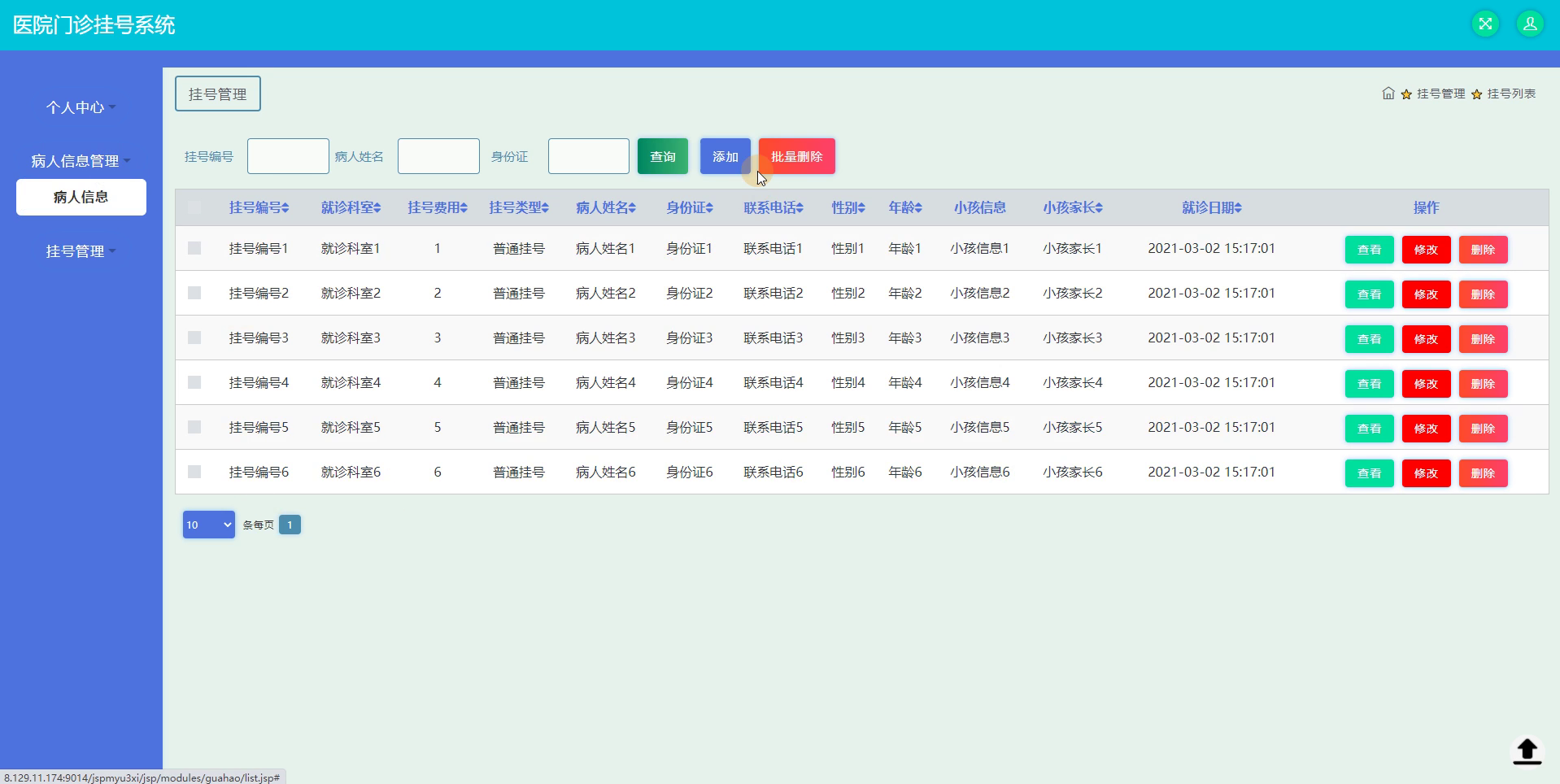The width and height of the screenshot is (1560, 784).
Task: View record 挂号编号5 with 查看
Action: tap(1370, 429)
